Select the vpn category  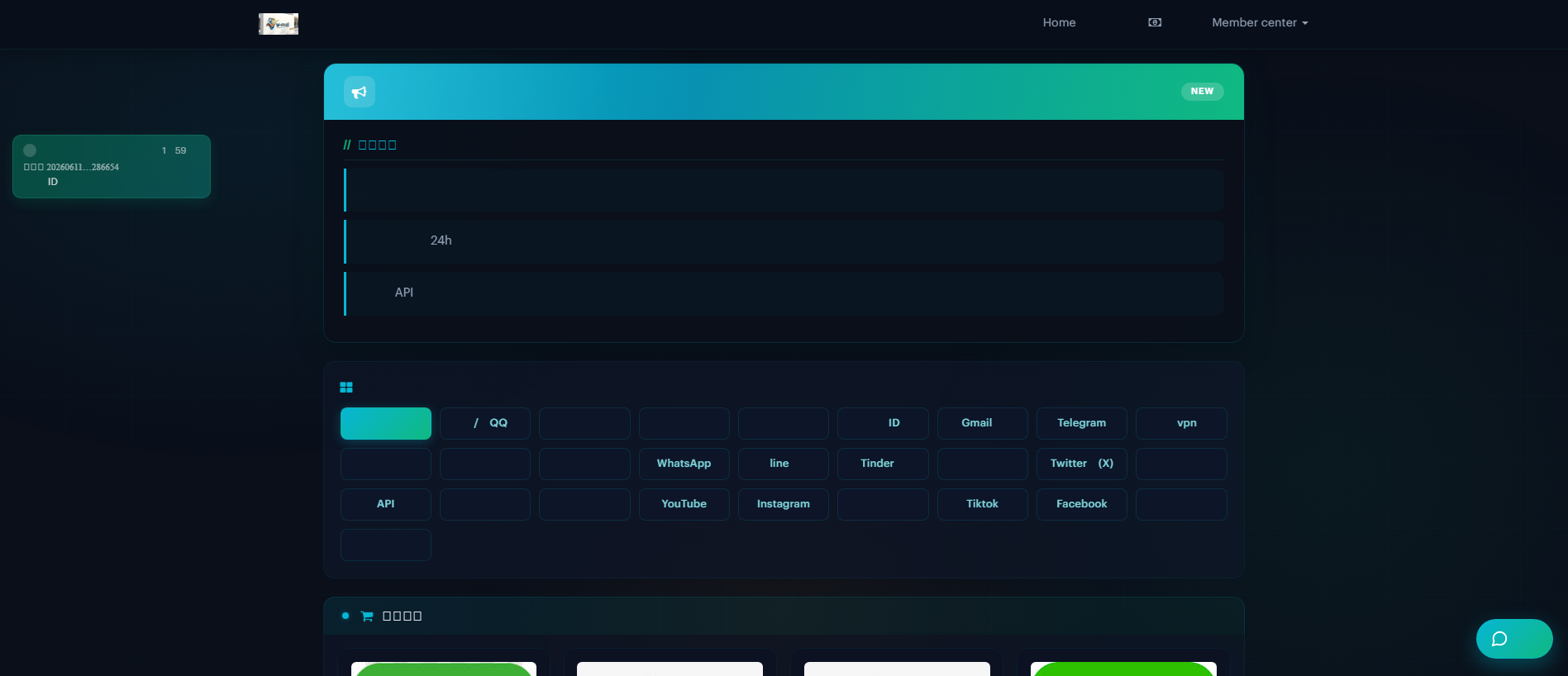pyautogui.click(x=1181, y=423)
